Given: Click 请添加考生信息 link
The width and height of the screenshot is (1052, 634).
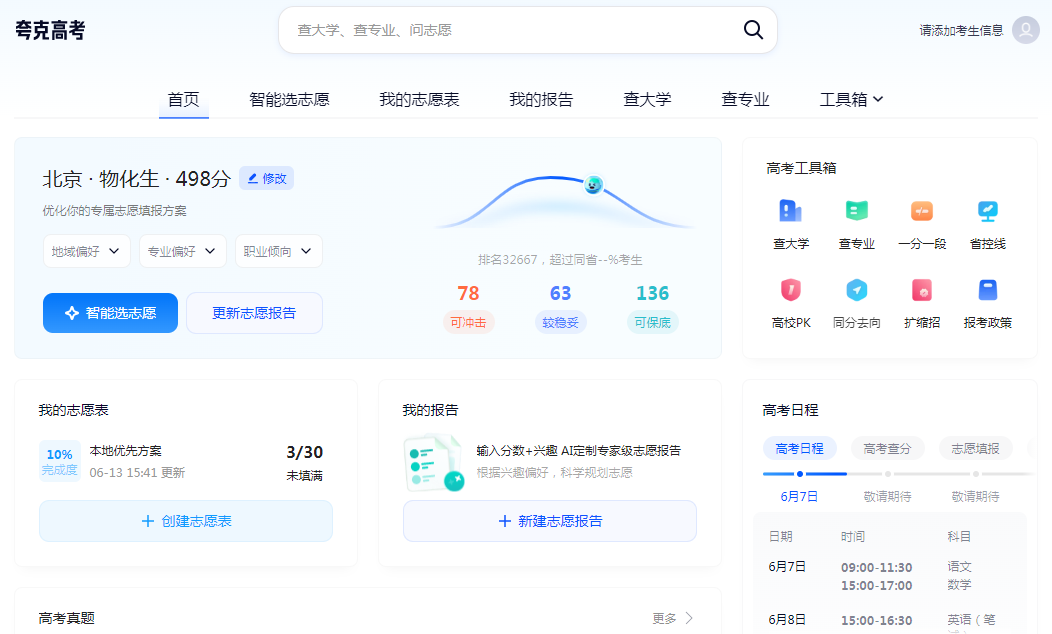Looking at the screenshot, I should (x=961, y=30).
